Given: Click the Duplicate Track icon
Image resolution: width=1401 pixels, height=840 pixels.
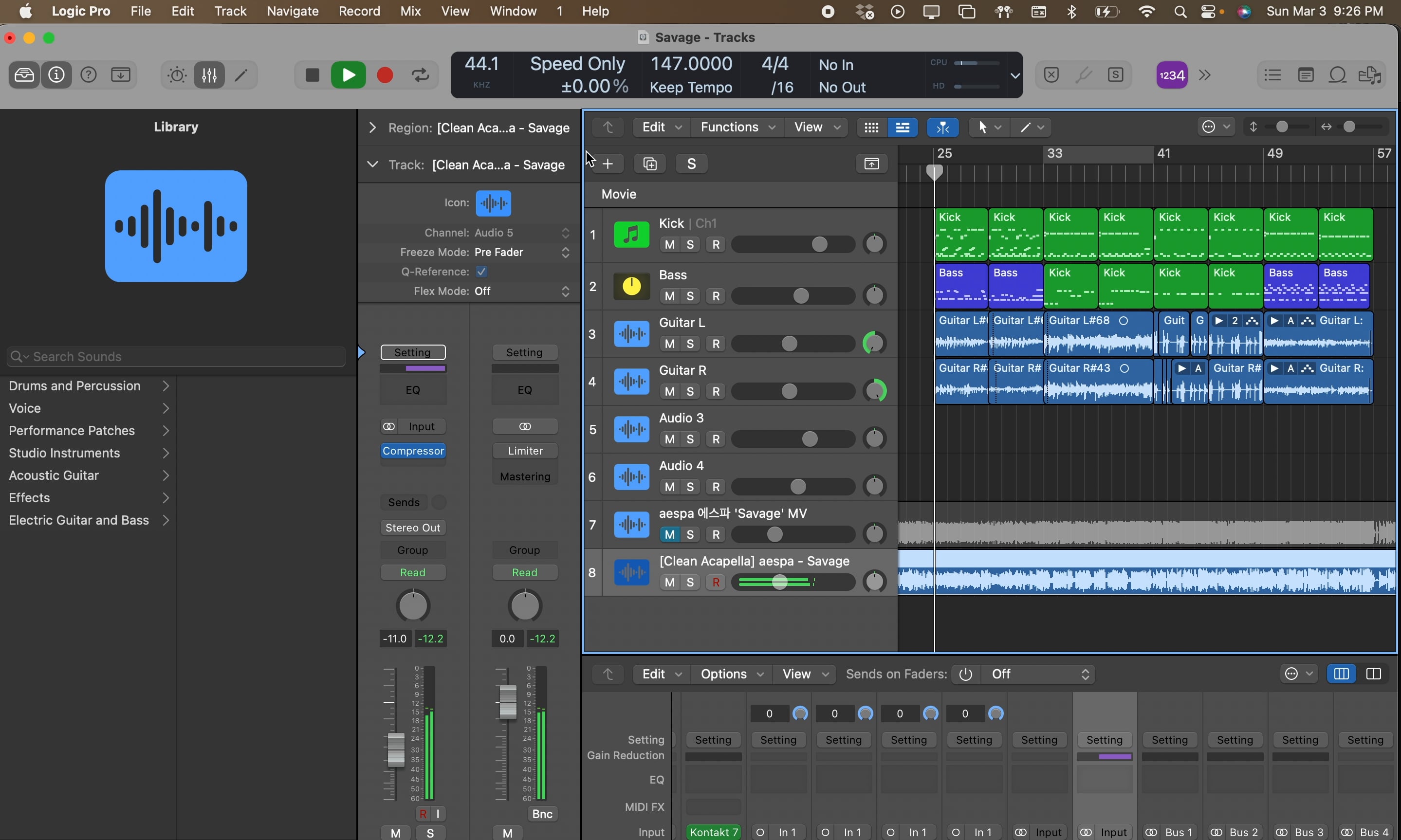Looking at the screenshot, I should [650, 164].
